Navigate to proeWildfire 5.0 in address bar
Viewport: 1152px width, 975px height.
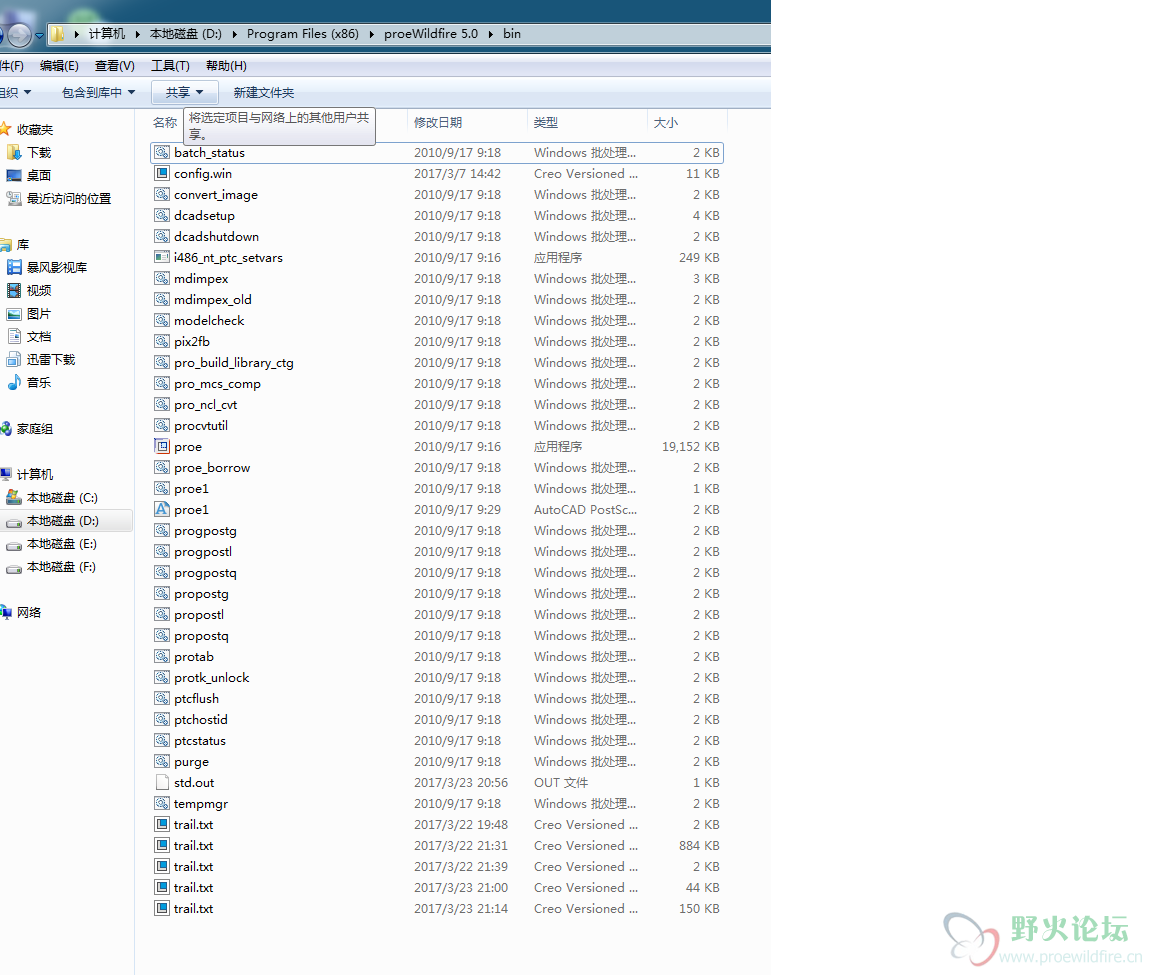431,34
